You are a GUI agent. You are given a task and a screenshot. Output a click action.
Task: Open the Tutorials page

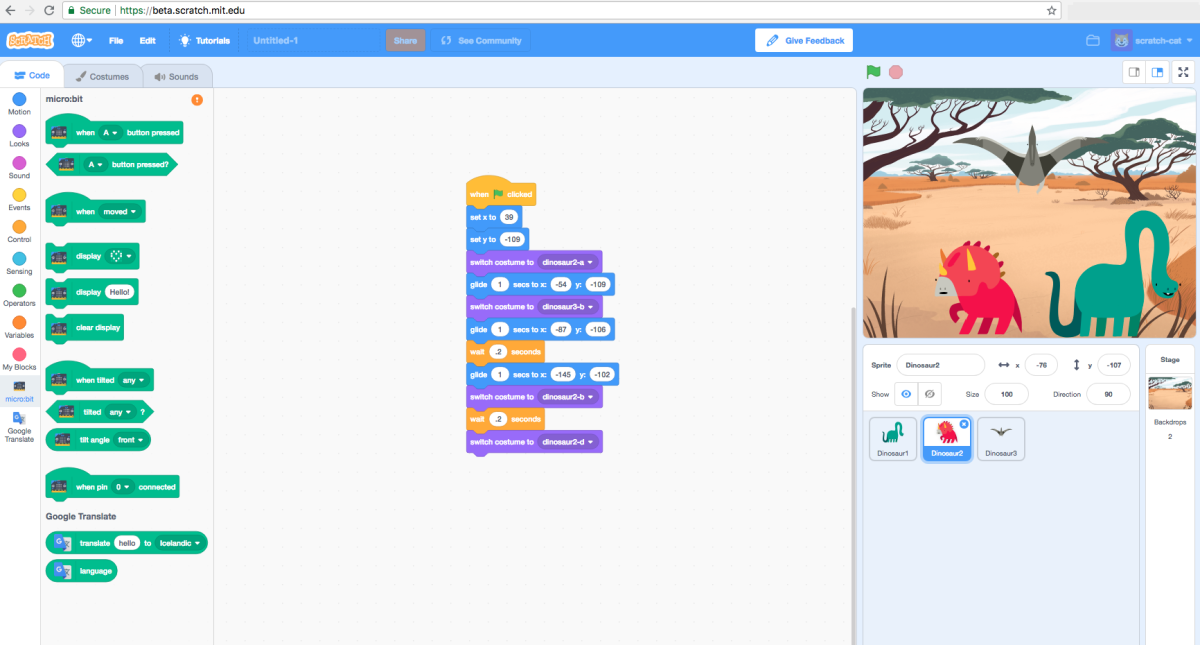coord(204,41)
